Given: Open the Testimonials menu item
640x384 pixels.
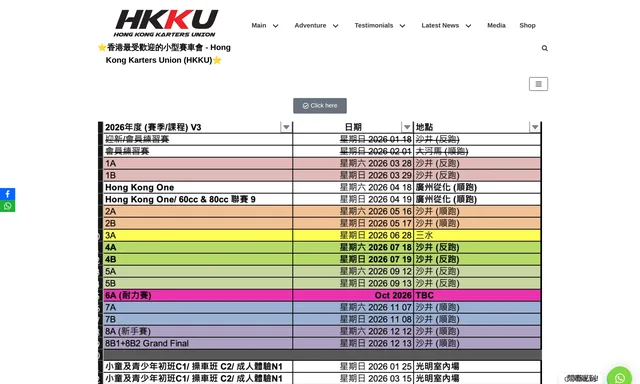Looking at the screenshot, I should click(373, 25).
